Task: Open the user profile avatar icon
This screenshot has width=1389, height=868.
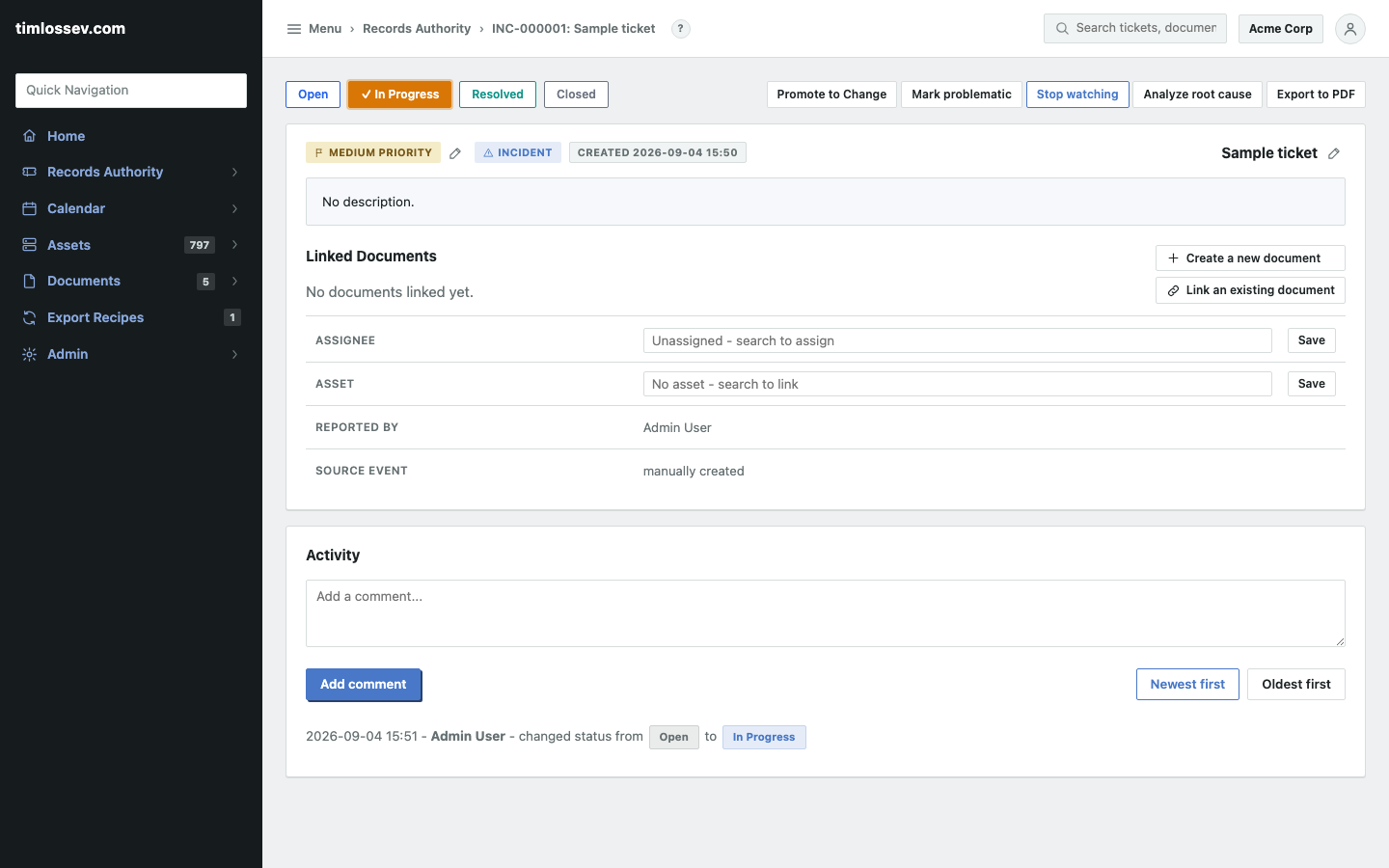Action: (1350, 29)
